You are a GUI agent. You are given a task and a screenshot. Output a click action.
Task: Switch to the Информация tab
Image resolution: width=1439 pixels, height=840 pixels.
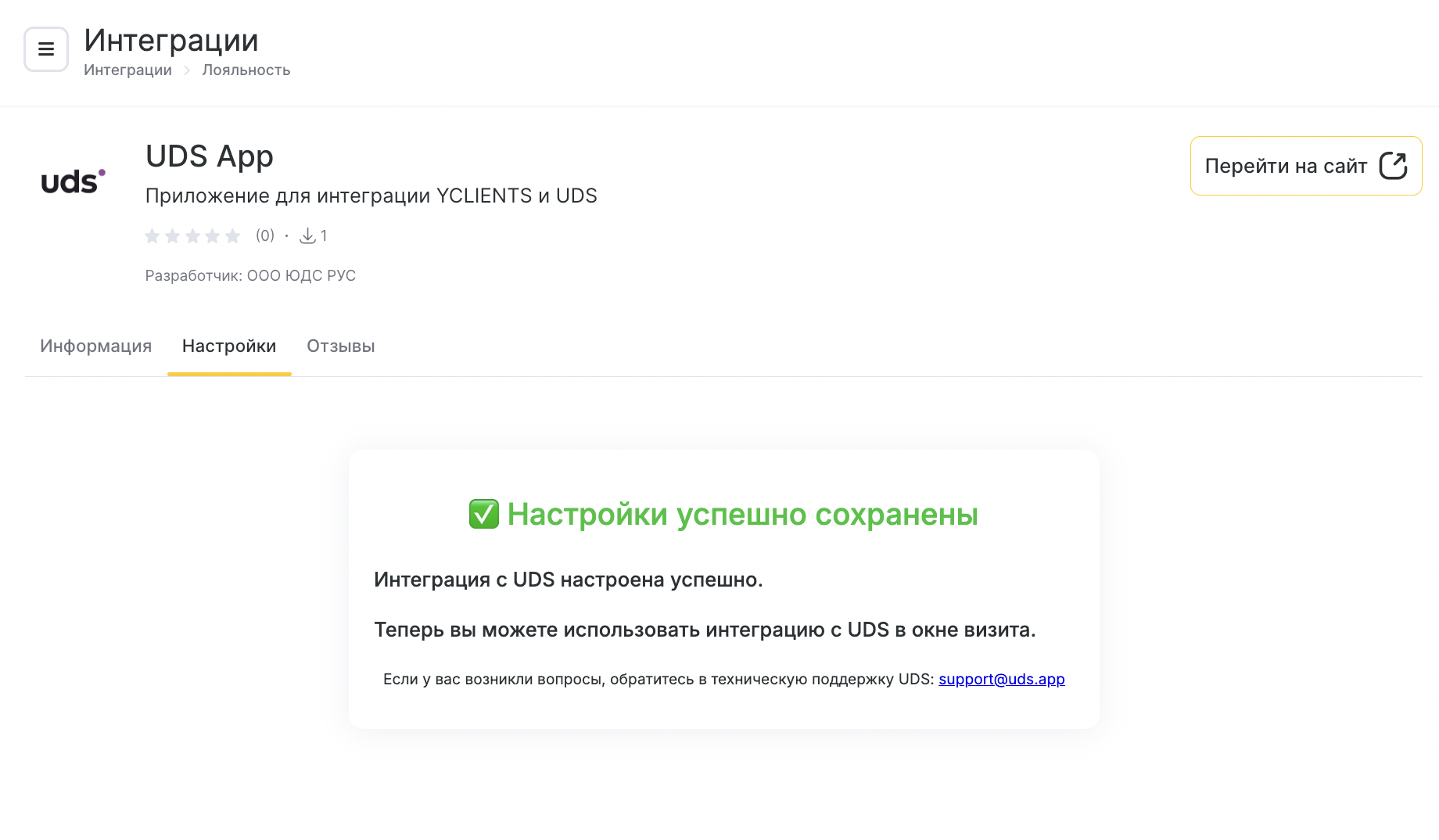coord(96,346)
